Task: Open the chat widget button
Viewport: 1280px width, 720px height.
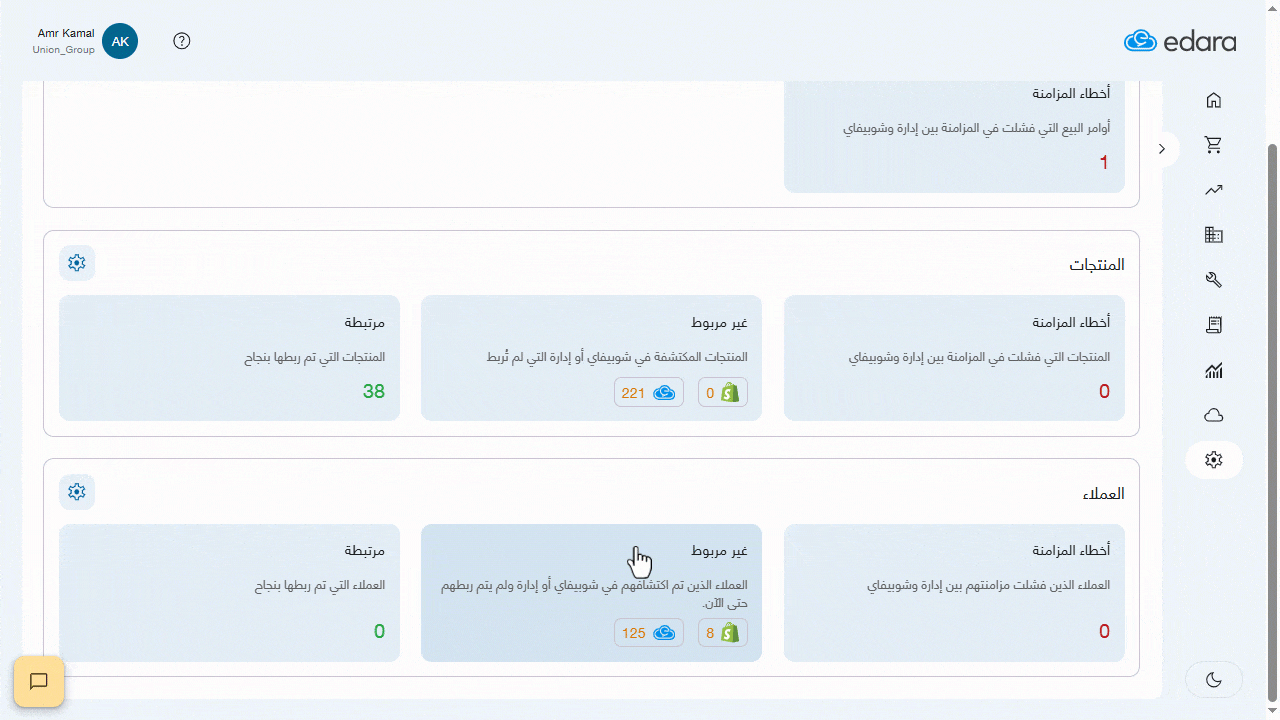Action: (39, 682)
